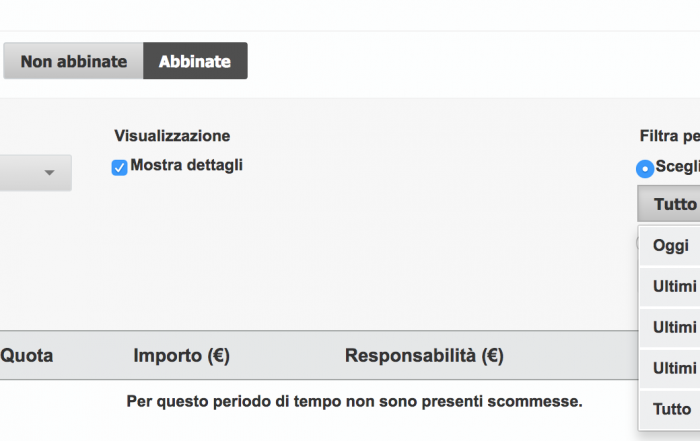Click the Quota column header

(27, 355)
